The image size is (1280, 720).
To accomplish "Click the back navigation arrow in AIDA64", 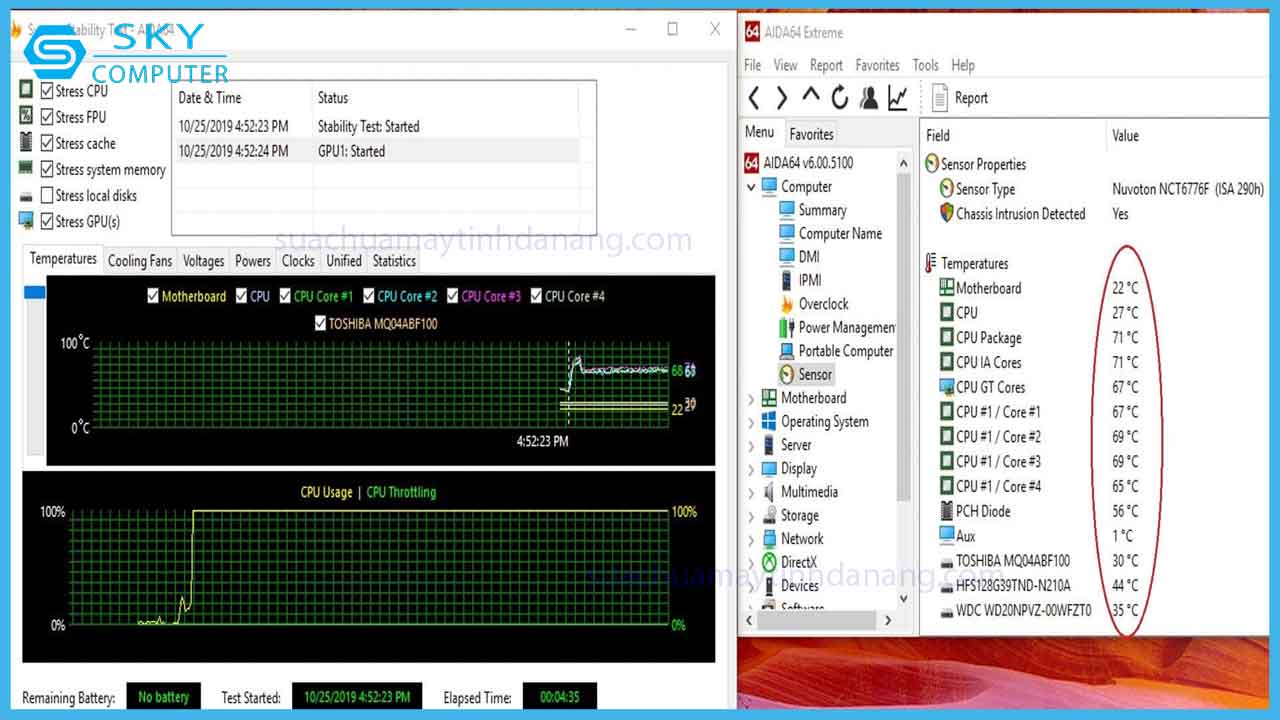I will pos(753,97).
